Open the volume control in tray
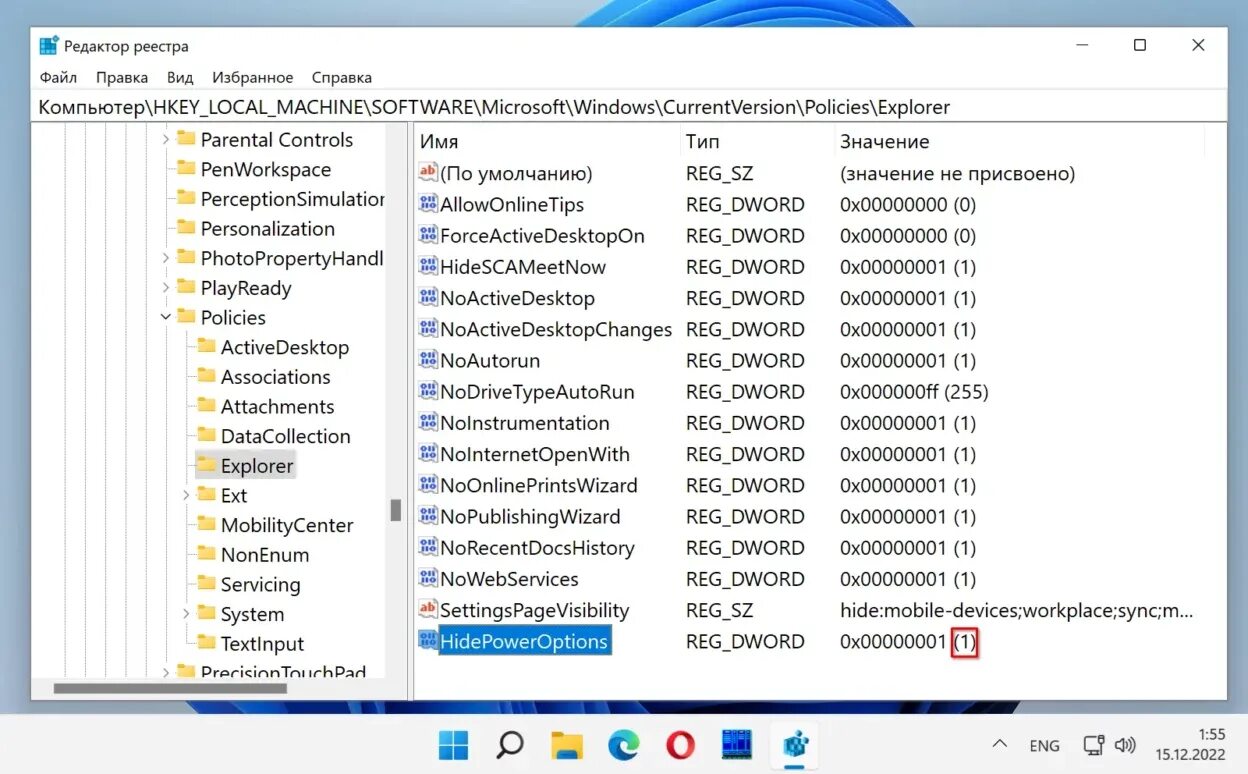The width and height of the screenshot is (1248, 774). (x=1125, y=745)
